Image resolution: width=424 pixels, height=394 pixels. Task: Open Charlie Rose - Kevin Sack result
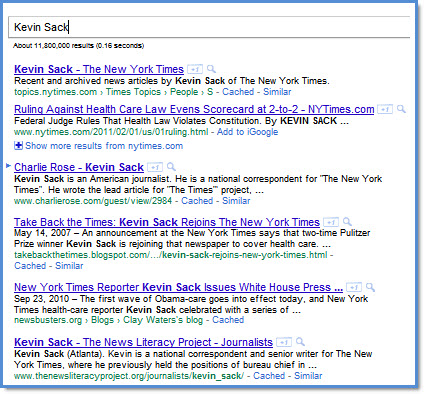click(79, 167)
